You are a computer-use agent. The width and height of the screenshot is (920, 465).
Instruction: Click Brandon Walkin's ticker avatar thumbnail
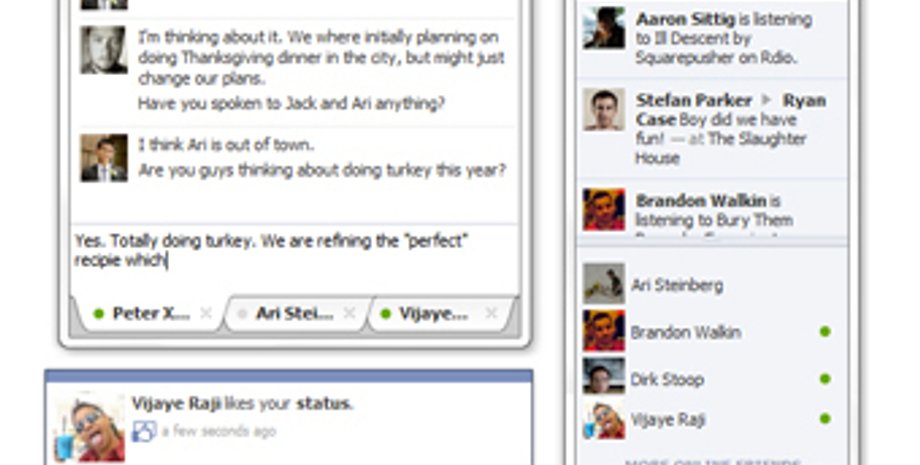[x=604, y=209]
